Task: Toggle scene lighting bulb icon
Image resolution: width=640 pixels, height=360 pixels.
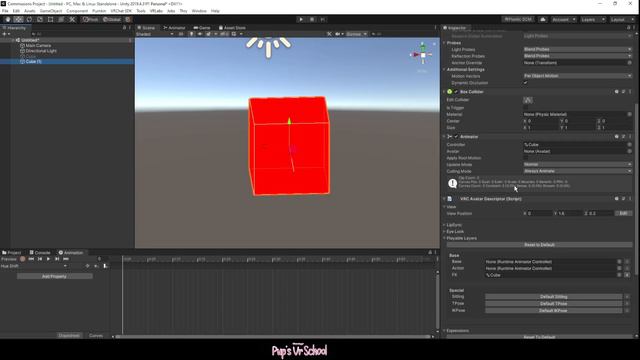Action: click(191, 34)
